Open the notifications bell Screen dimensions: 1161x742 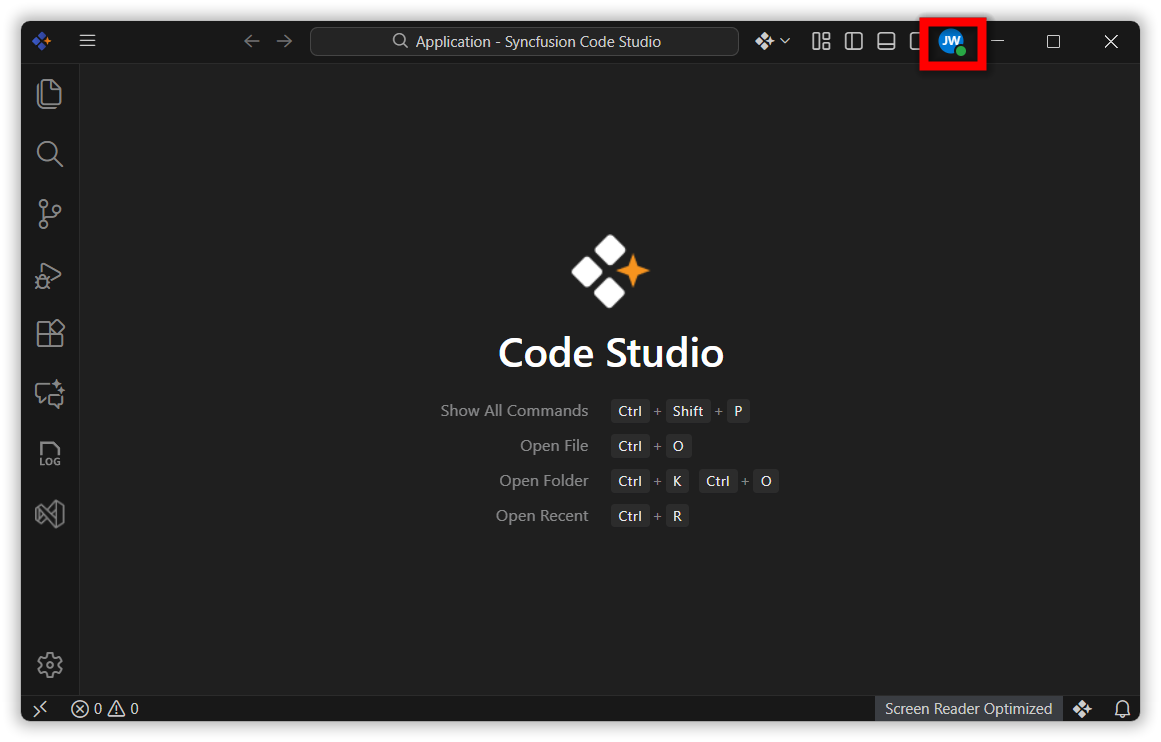point(1122,709)
